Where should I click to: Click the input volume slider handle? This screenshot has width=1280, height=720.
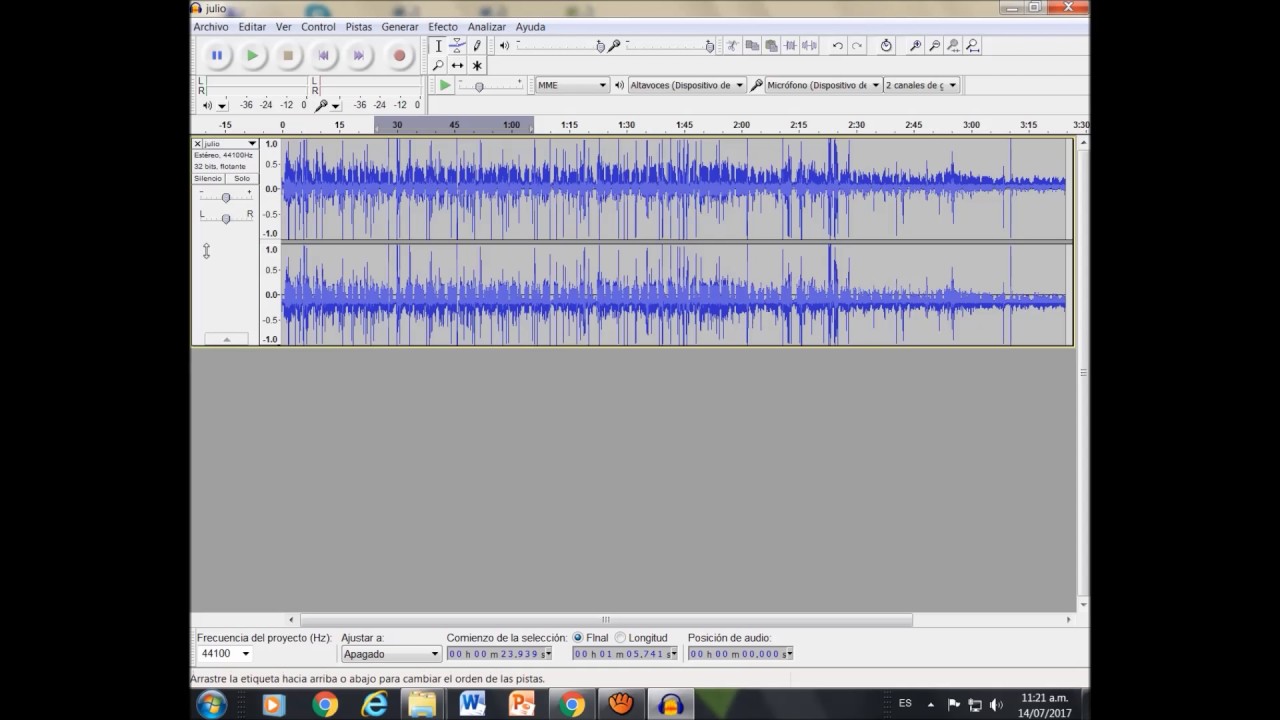[x=709, y=46]
